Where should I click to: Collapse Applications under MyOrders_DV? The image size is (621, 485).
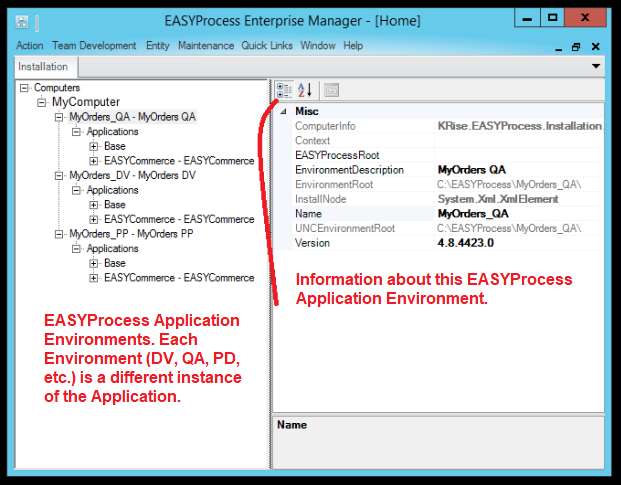click(x=76, y=190)
